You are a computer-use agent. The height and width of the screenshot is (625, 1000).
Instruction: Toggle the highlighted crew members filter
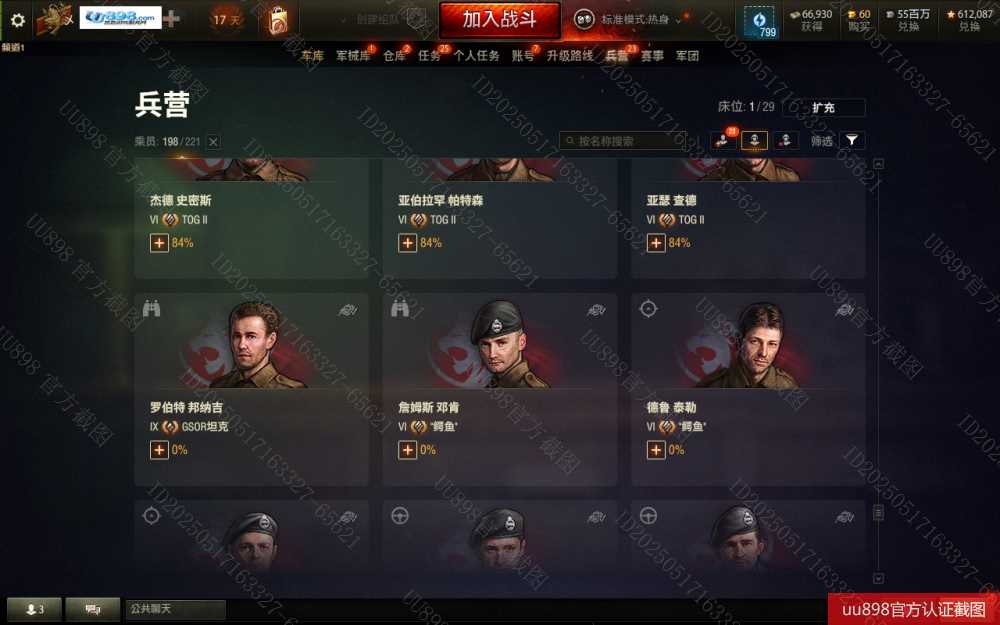[x=754, y=140]
